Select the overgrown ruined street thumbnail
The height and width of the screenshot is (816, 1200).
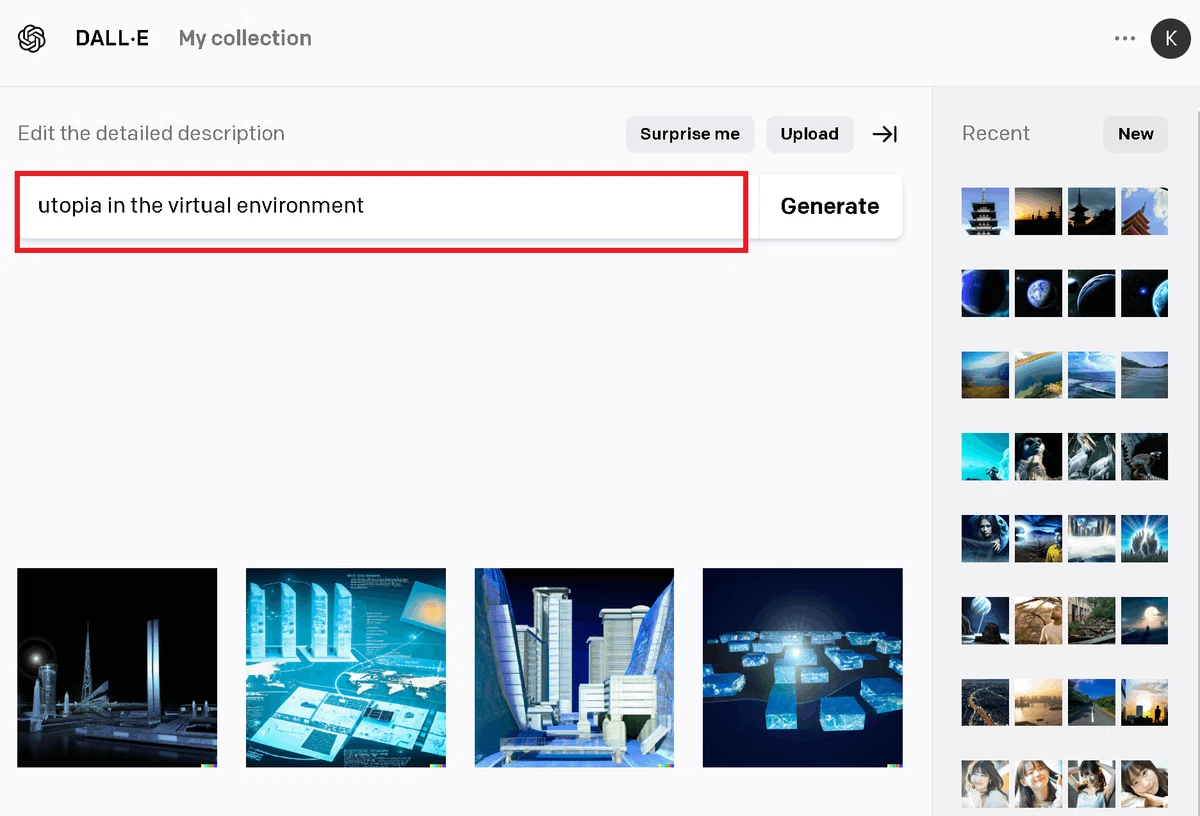click(x=1091, y=621)
